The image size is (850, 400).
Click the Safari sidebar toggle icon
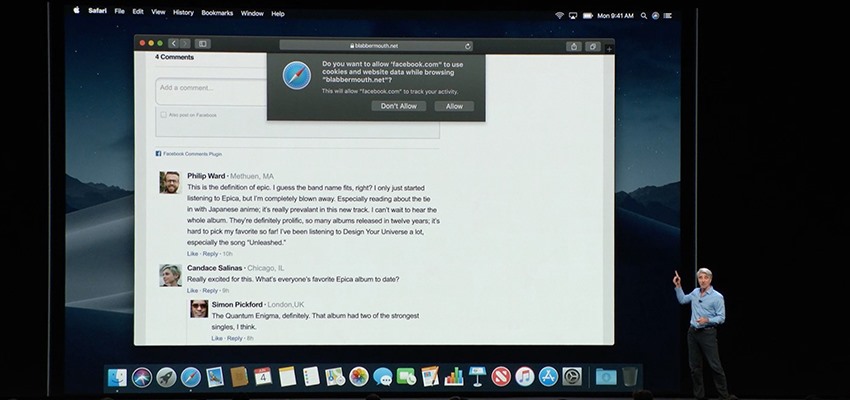(x=203, y=44)
